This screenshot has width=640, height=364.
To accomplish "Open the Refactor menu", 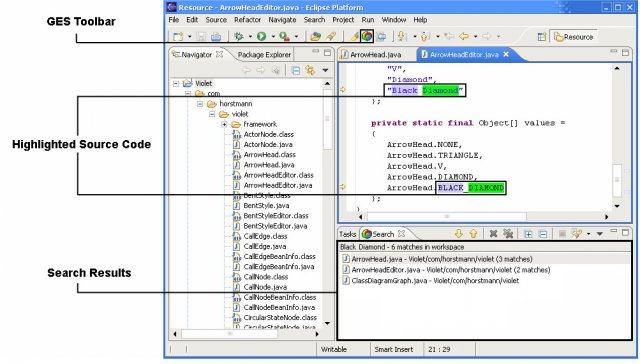I will (x=247, y=20).
